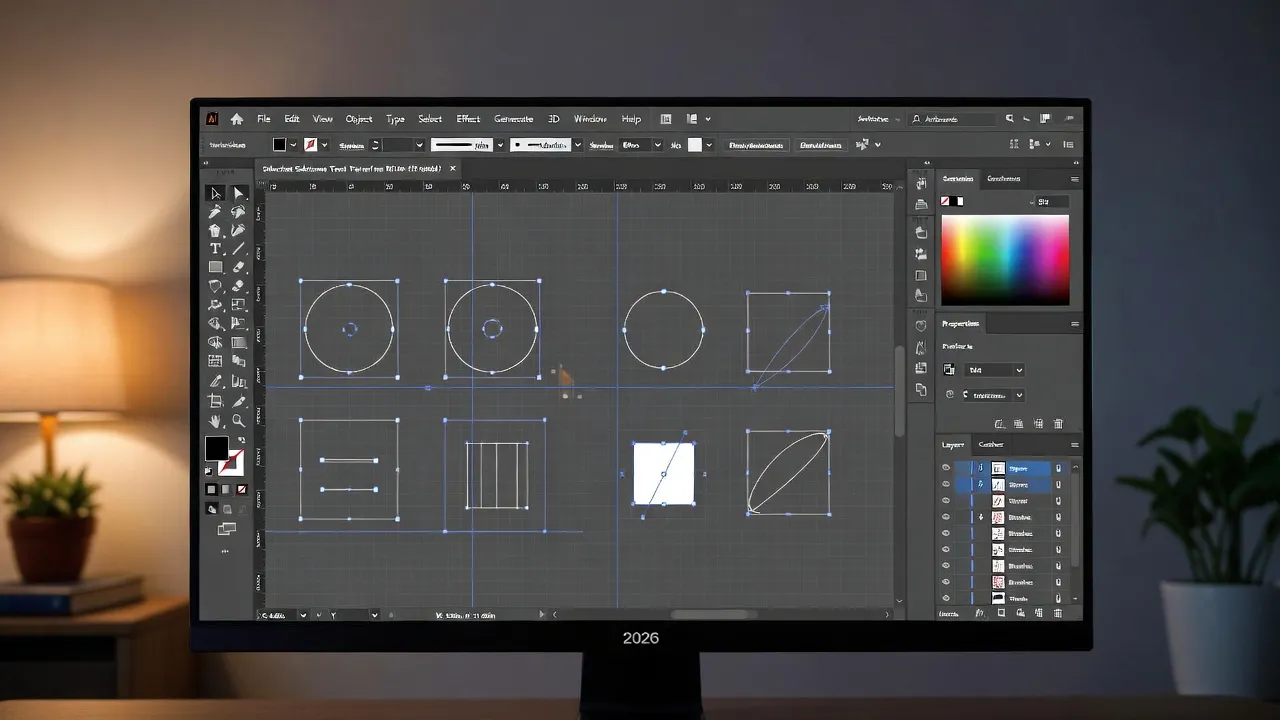Hide the top Square layer

[x=946, y=467]
